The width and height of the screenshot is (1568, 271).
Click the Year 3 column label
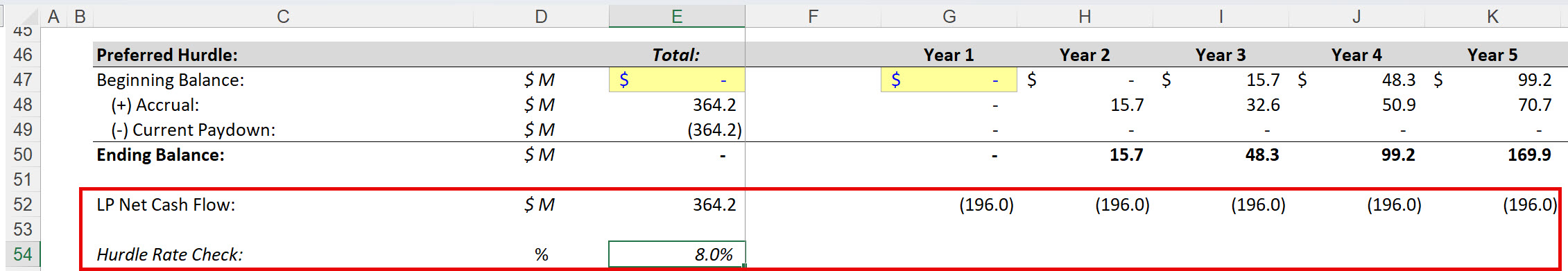tap(1221, 55)
